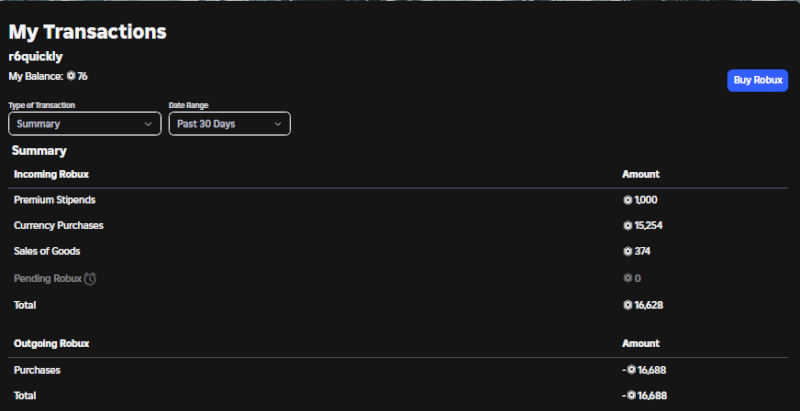Select the Currency Purchases entry
This screenshot has height=411, width=800.
[58, 226]
